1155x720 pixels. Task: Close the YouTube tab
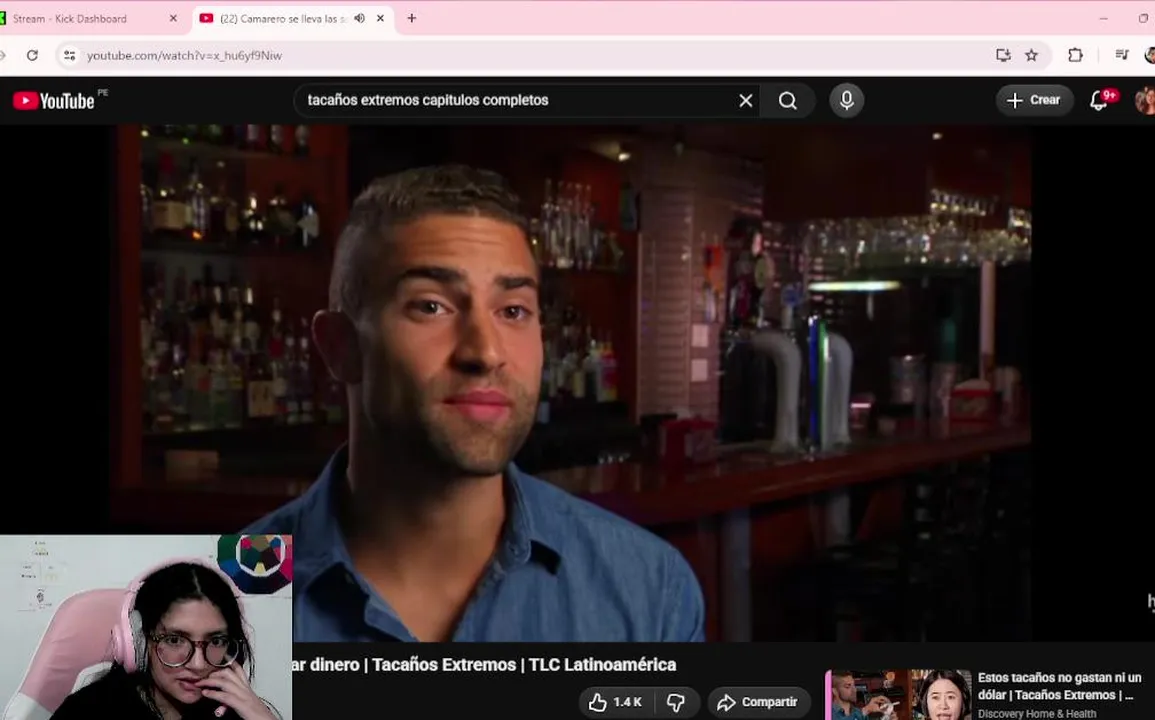380,18
